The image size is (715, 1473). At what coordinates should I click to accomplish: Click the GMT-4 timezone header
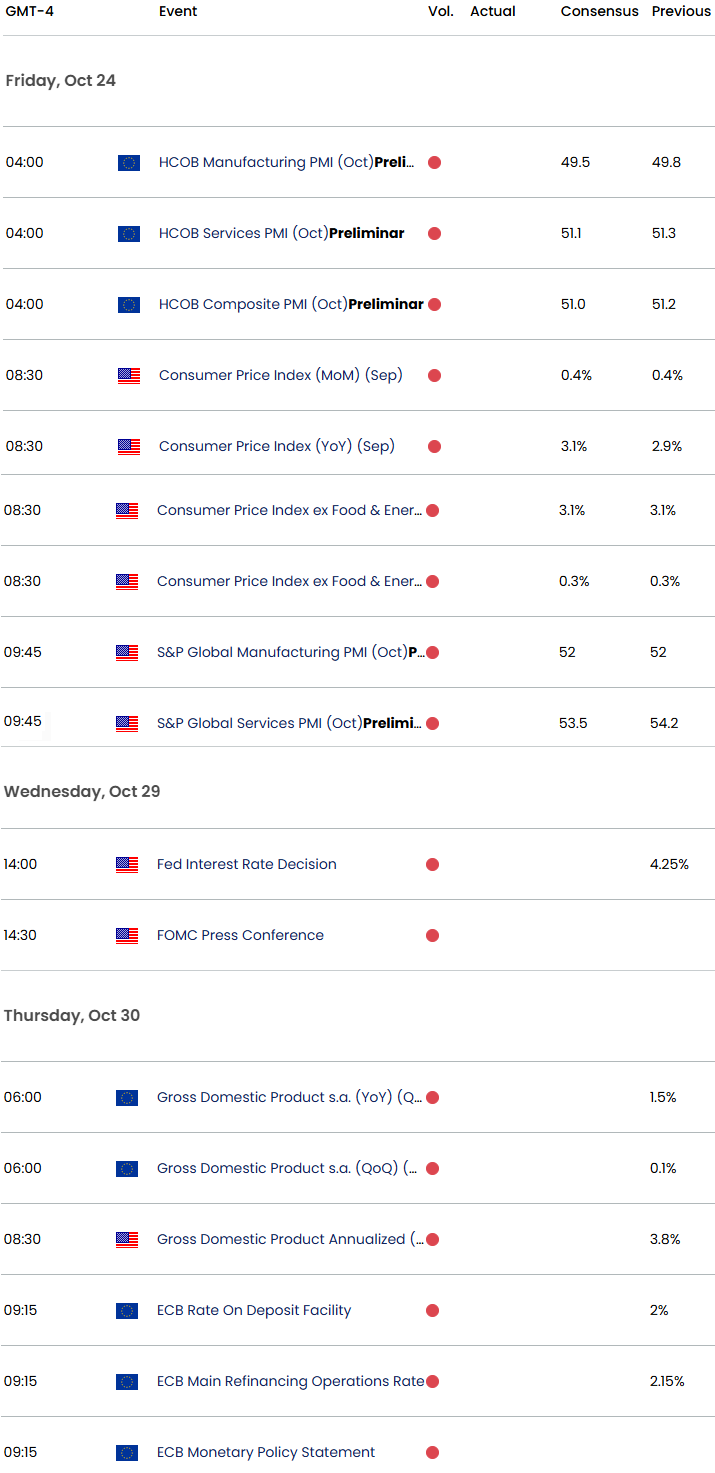click(x=30, y=12)
